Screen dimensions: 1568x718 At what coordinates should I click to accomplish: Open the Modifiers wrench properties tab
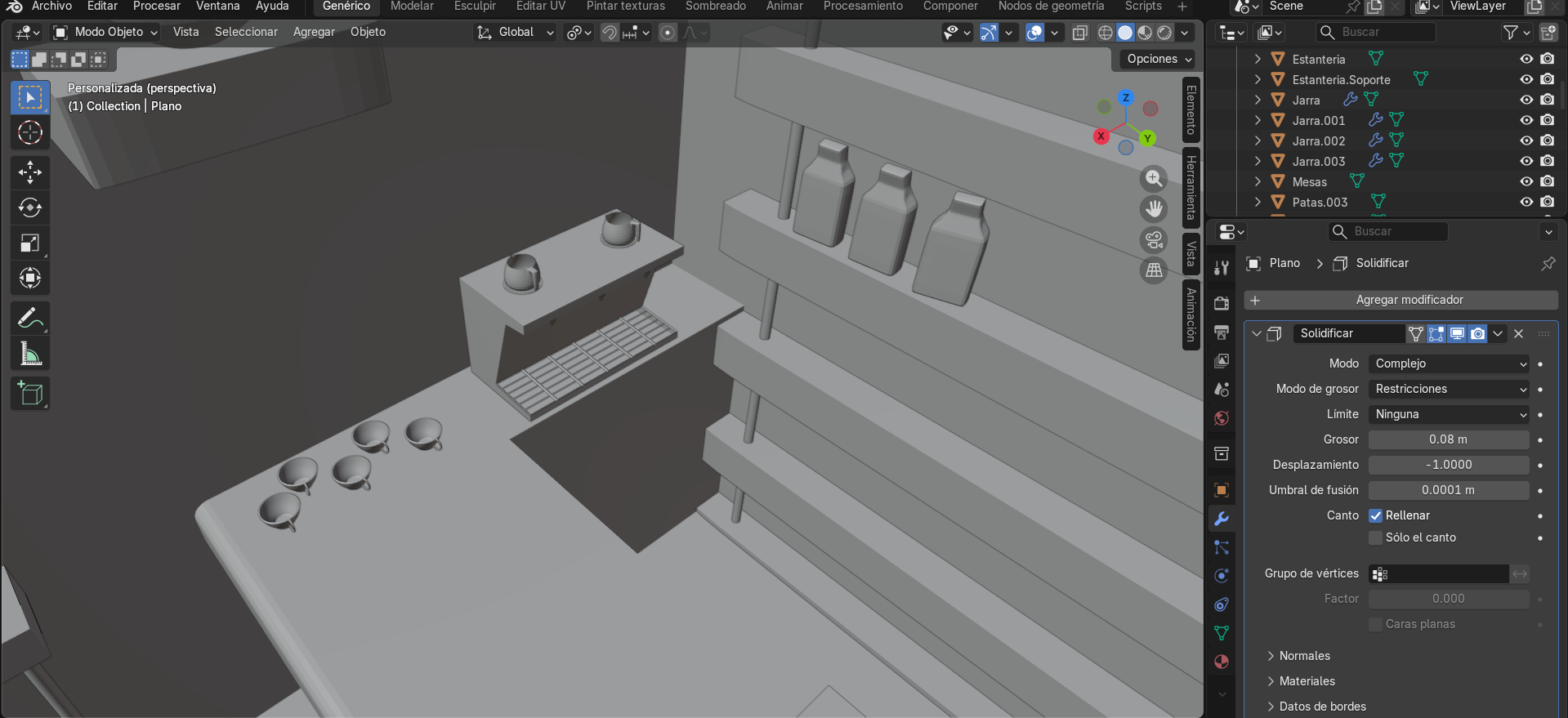point(1222,519)
